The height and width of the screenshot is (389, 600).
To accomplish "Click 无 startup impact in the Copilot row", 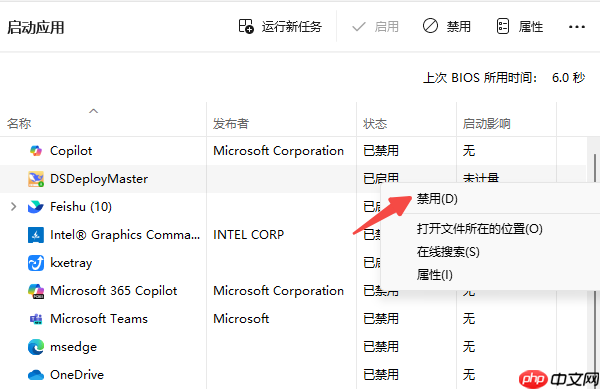I will click(469, 151).
